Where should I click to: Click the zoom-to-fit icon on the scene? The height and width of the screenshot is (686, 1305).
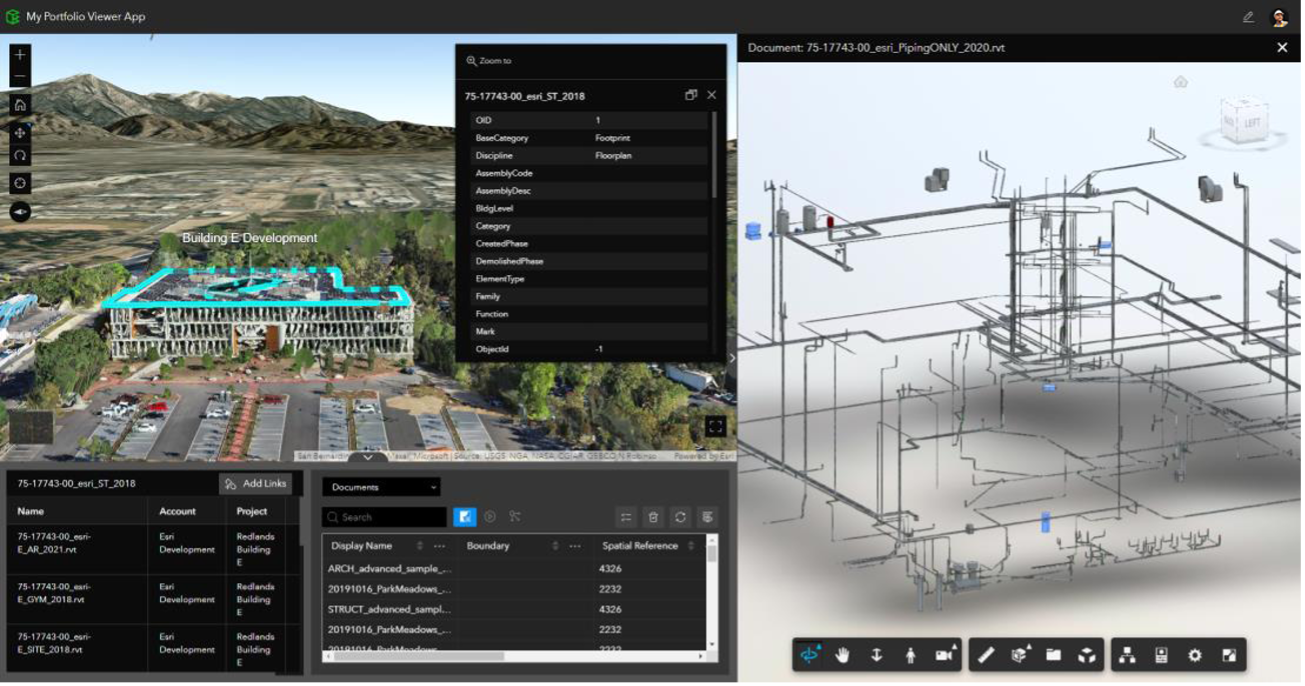pyautogui.click(x=716, y=424)
